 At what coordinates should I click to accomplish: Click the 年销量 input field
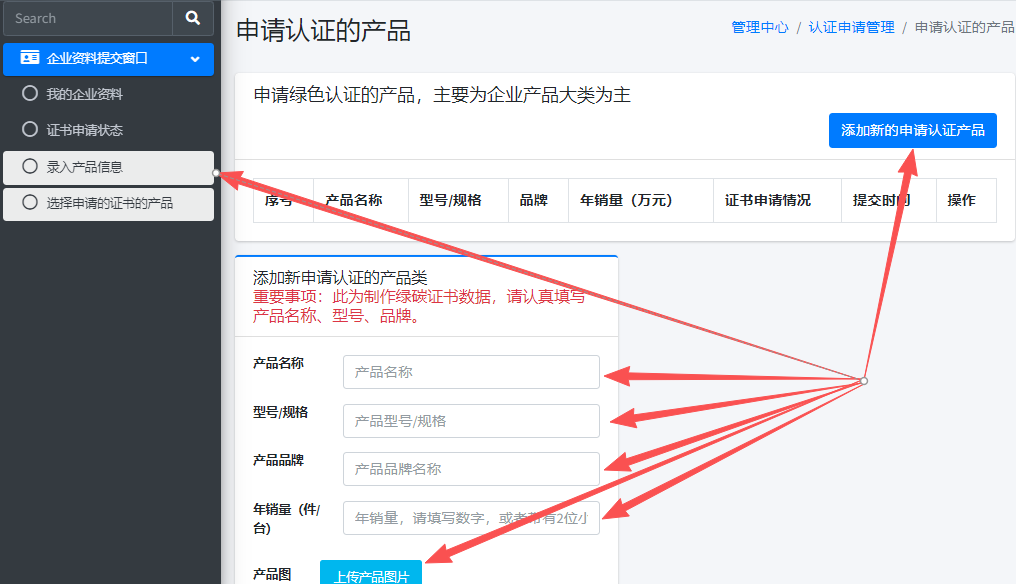point(471,518)
